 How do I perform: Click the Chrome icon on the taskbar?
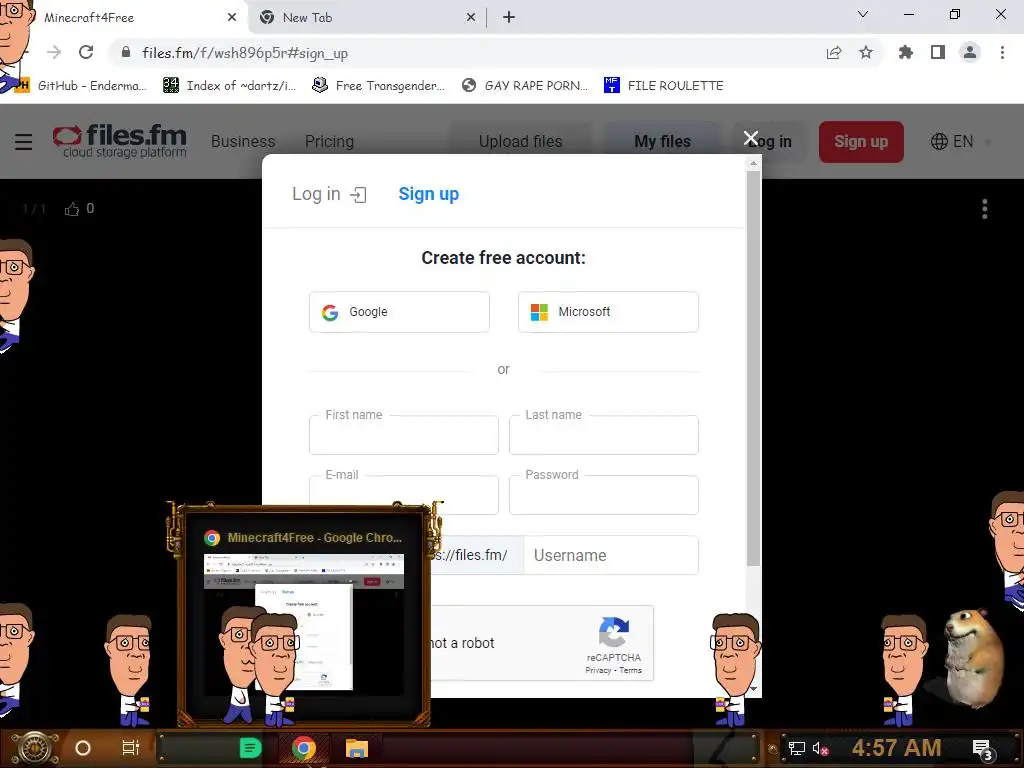click(x=304, y=748)
